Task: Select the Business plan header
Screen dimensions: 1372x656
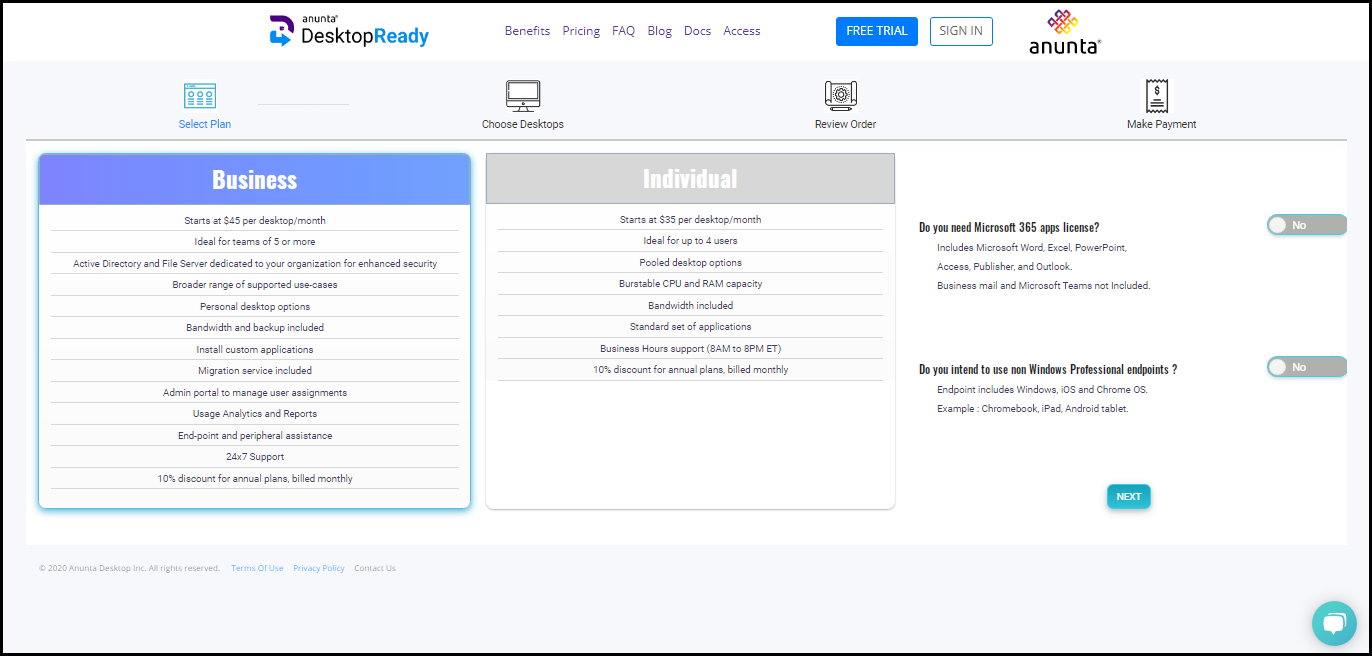Action: [255, 180]
